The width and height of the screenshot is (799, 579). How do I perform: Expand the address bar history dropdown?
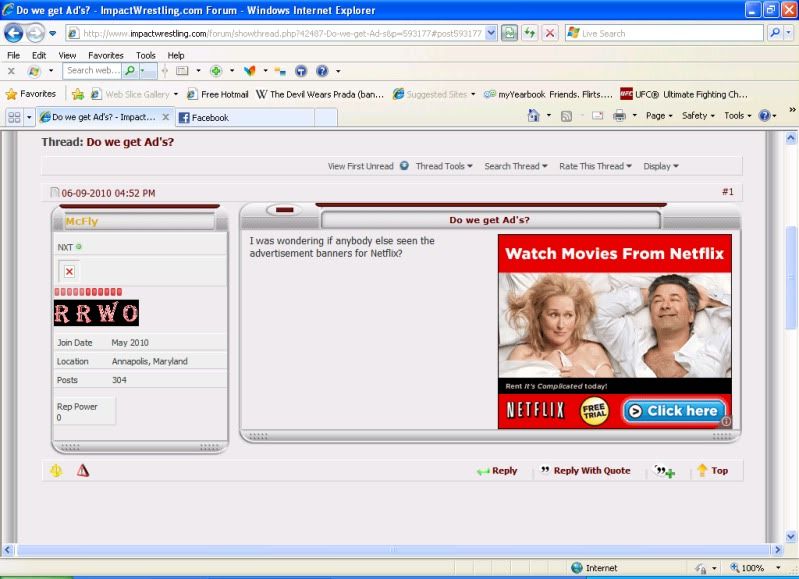click(x=491, y=34)
